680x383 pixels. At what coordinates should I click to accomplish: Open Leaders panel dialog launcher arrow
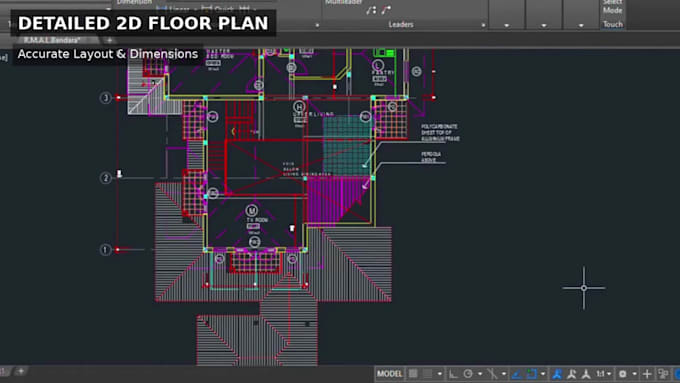tap(483, 25)
